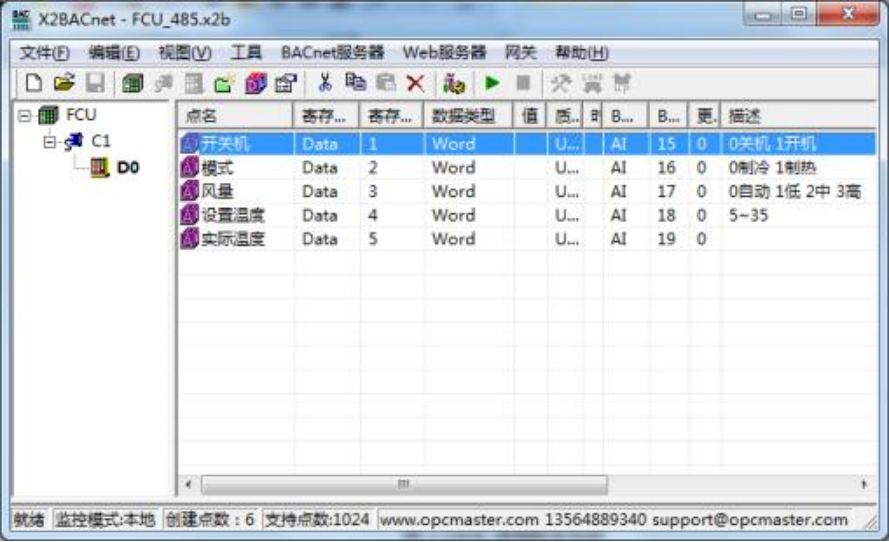The height and width of the screenshot is (542, 889).
Task: Click the Paste toolbar icon
Action: click(x=386, y=83)
